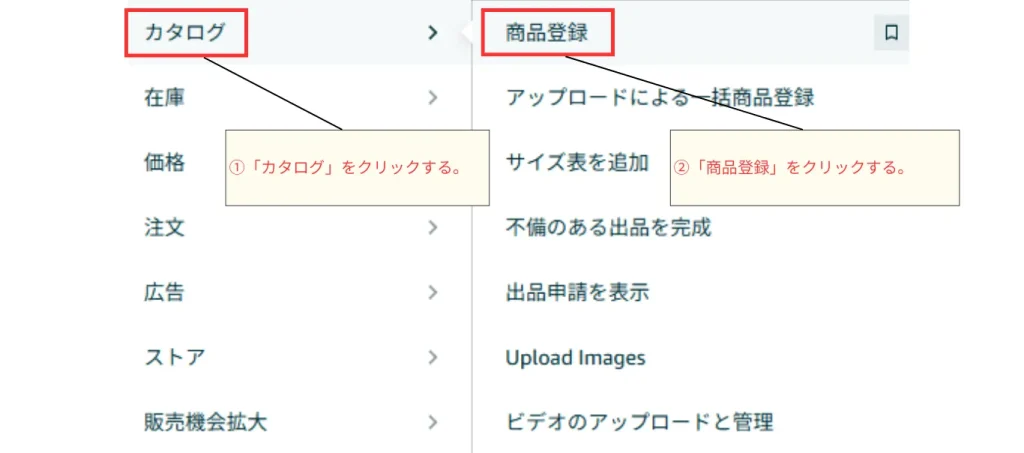This screenshot has height=453, width=1024.
Task: Click 出品申請を表示
Action: coord(577,292)
